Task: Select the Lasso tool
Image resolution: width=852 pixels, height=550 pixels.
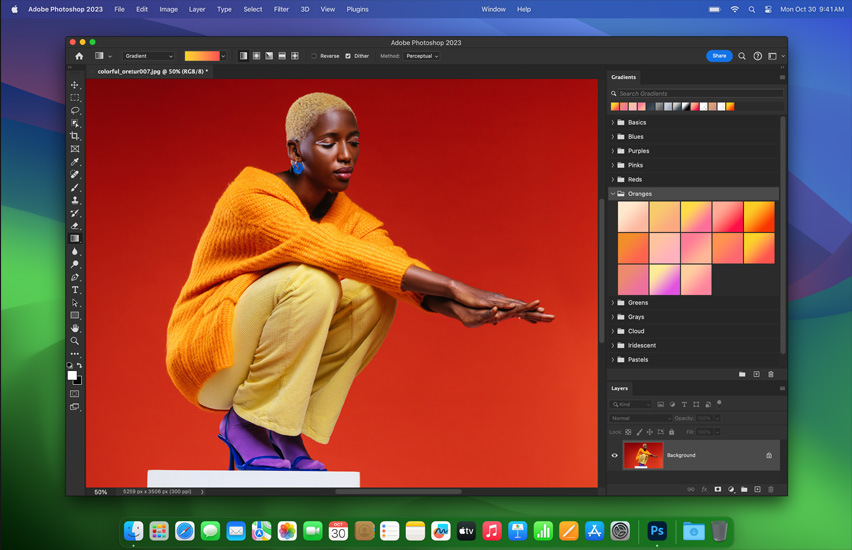Action: tap(75, 110)
